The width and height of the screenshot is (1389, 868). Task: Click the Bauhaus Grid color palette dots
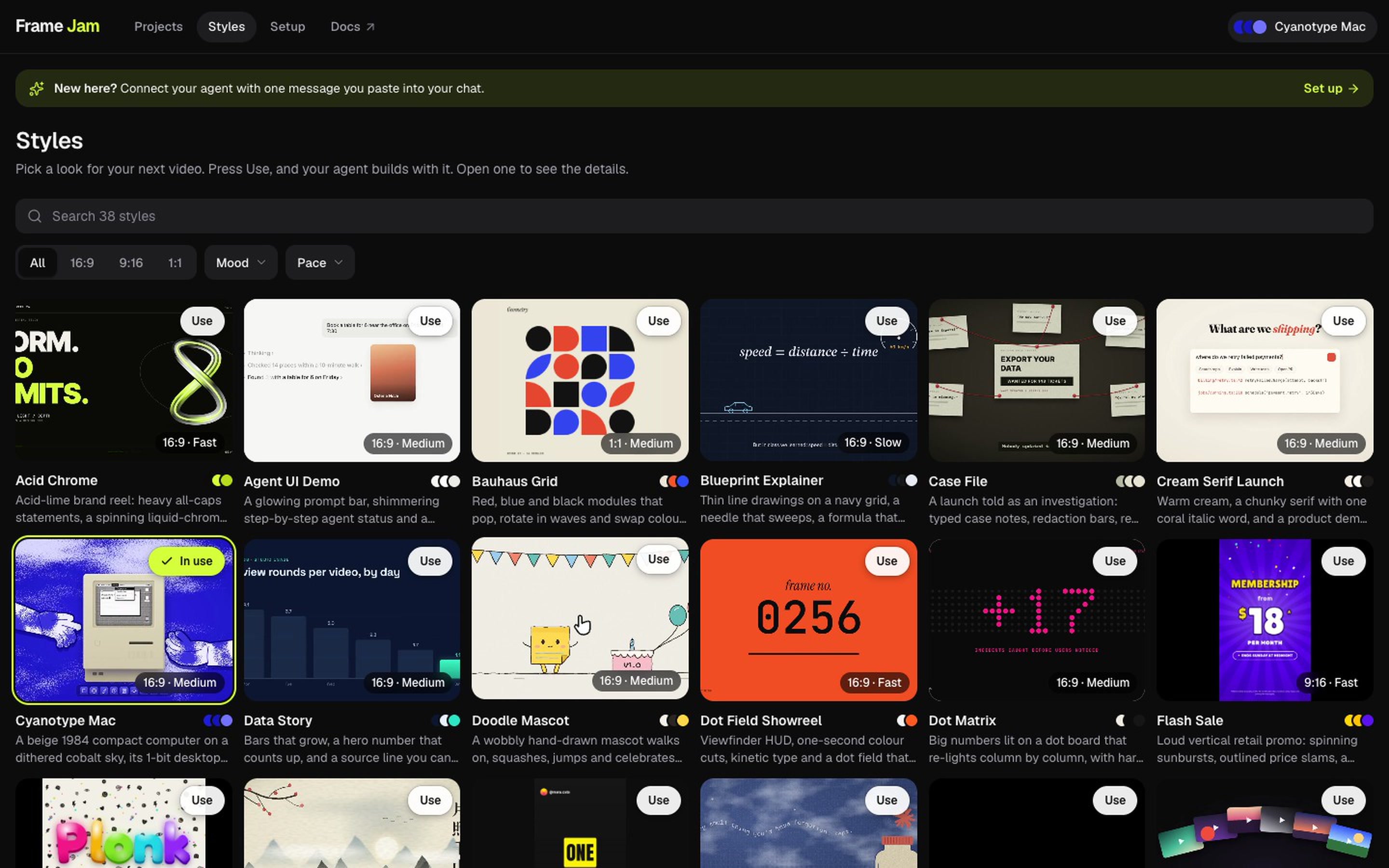click(674, 481)
